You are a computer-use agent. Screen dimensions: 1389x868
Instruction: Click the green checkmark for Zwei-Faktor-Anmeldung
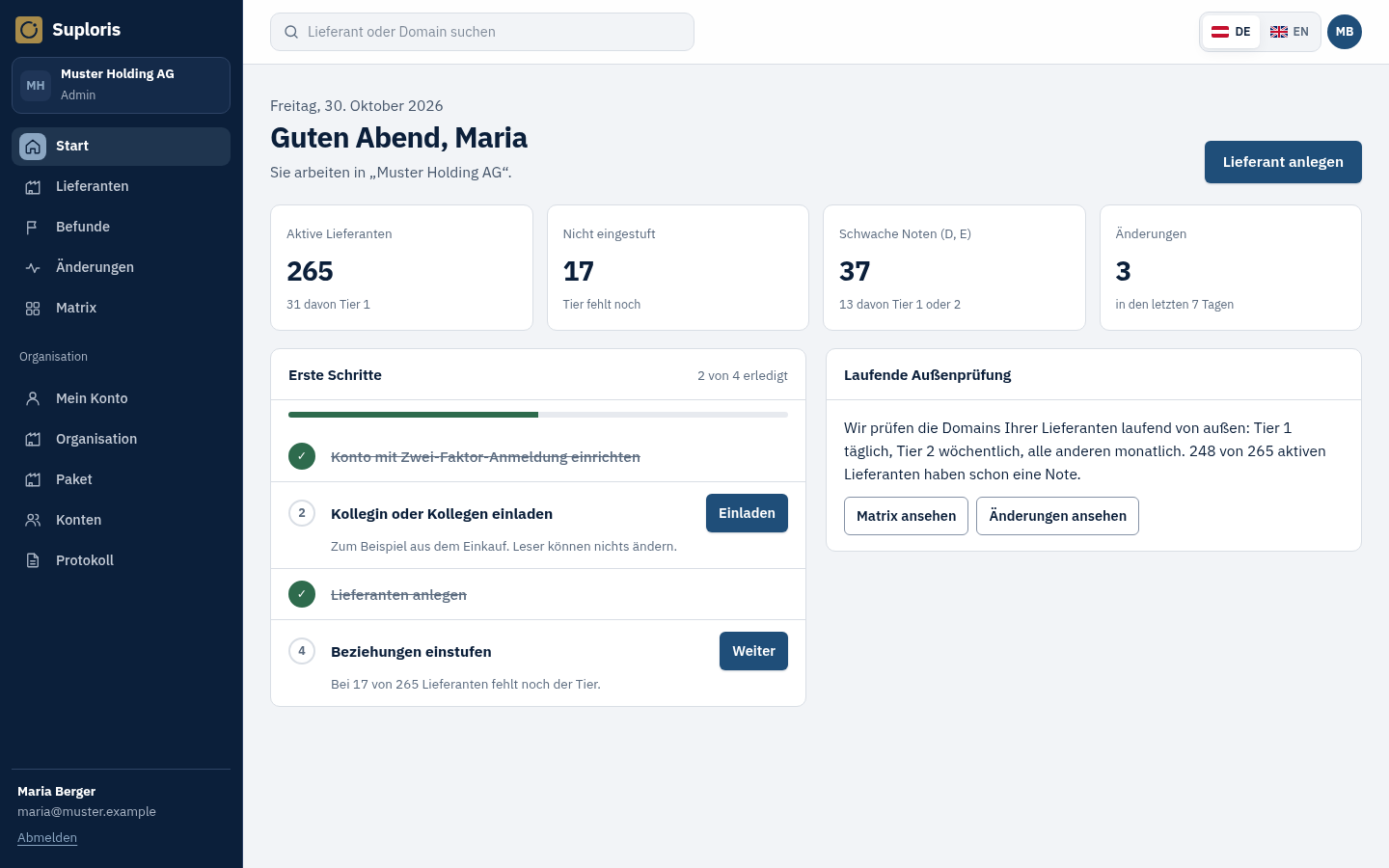(x=302, y=456)
